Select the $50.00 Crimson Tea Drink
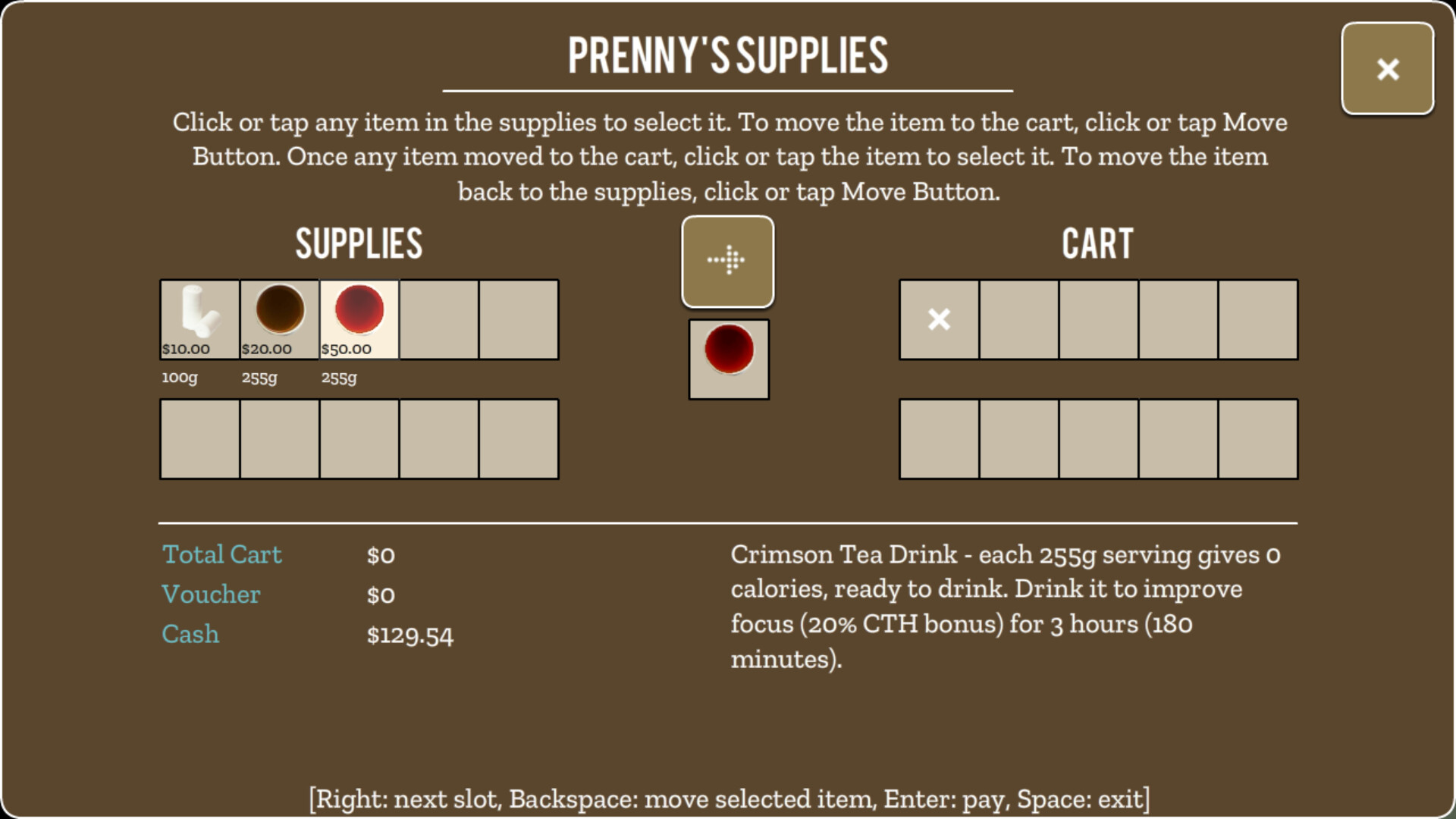Screen dimensions: 1456x819 tap(359, 319)
